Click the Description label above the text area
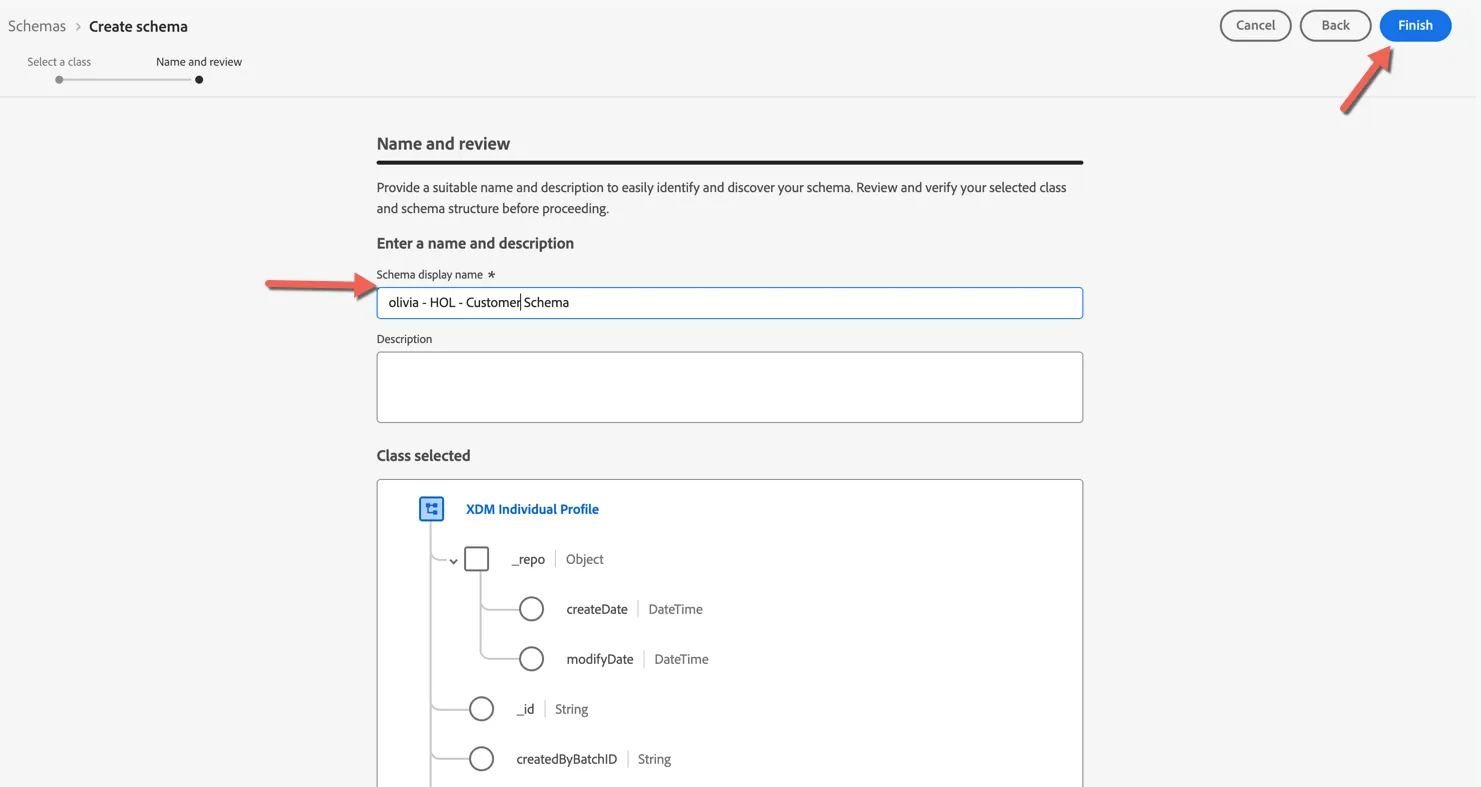The width and height of the screenshot is (1481, 787). 404,339
